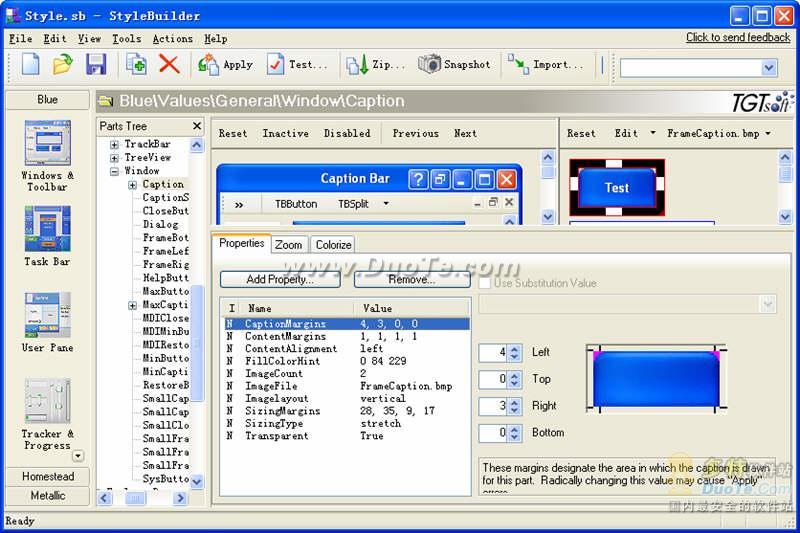This screenshot has height=533, width=800.
Task: Select the ContentMargins property row
Action: (x=346, y=337)
